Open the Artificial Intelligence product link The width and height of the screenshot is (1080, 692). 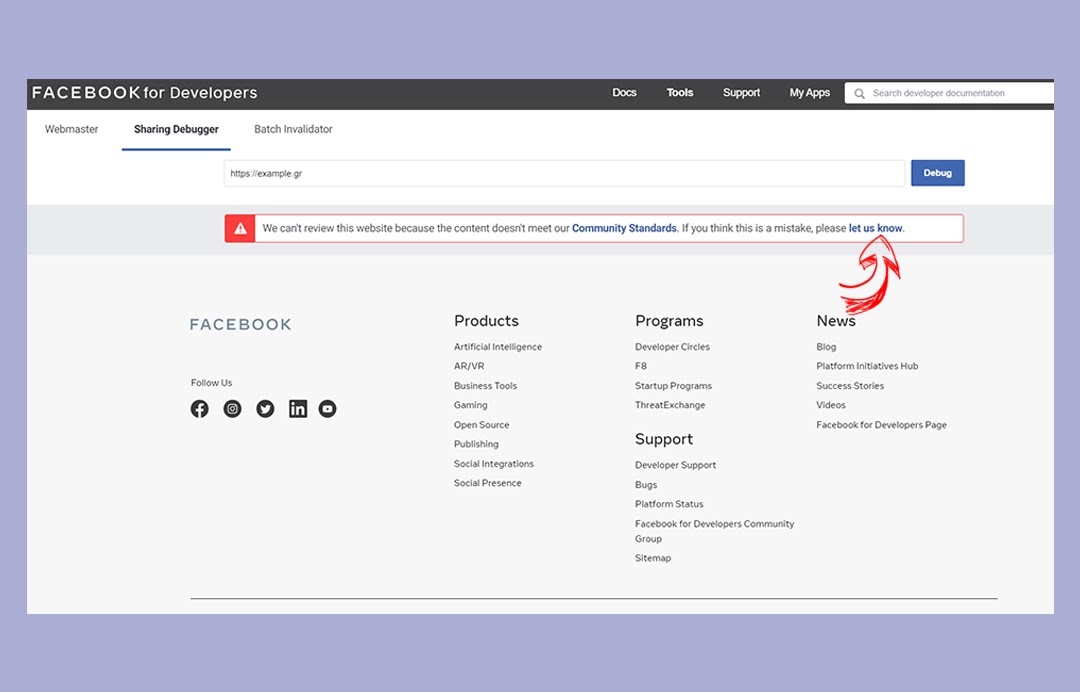[x=497, y=347]
